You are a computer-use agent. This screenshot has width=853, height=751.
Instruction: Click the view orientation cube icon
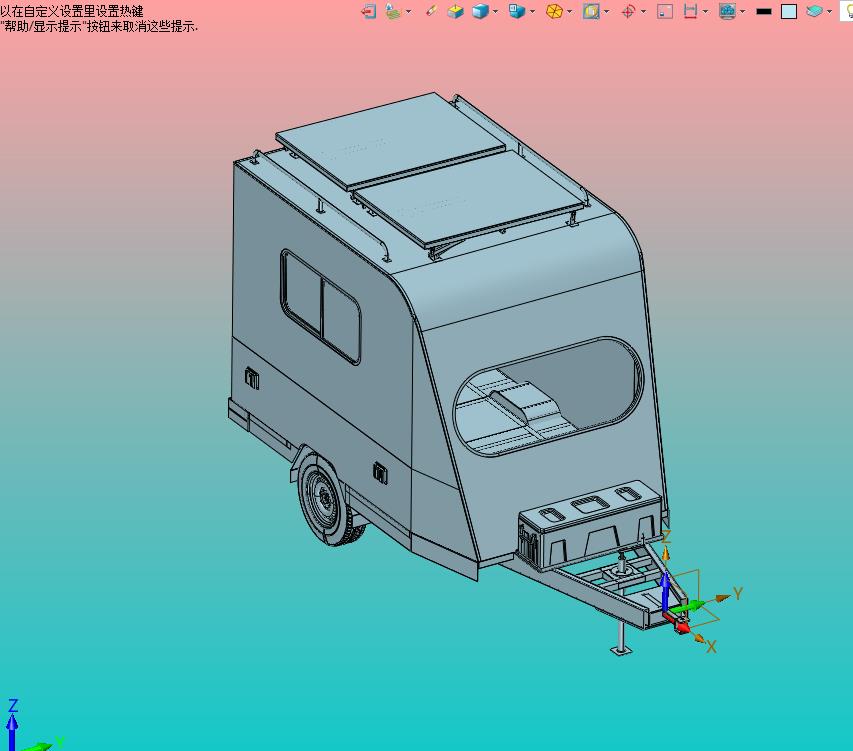(516, 11)
